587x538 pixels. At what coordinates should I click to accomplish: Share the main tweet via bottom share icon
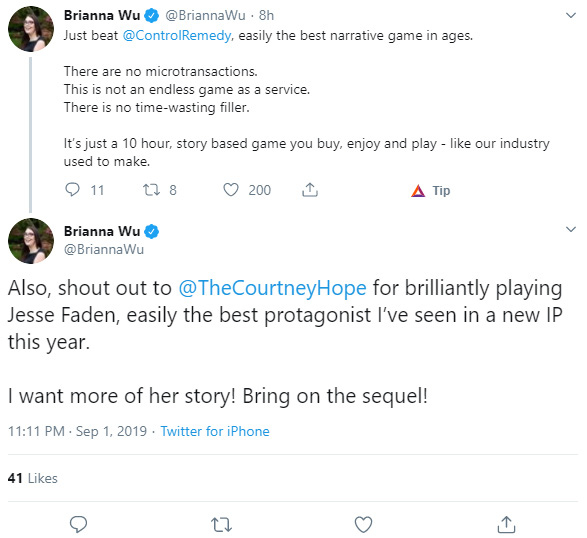point(506,524)
